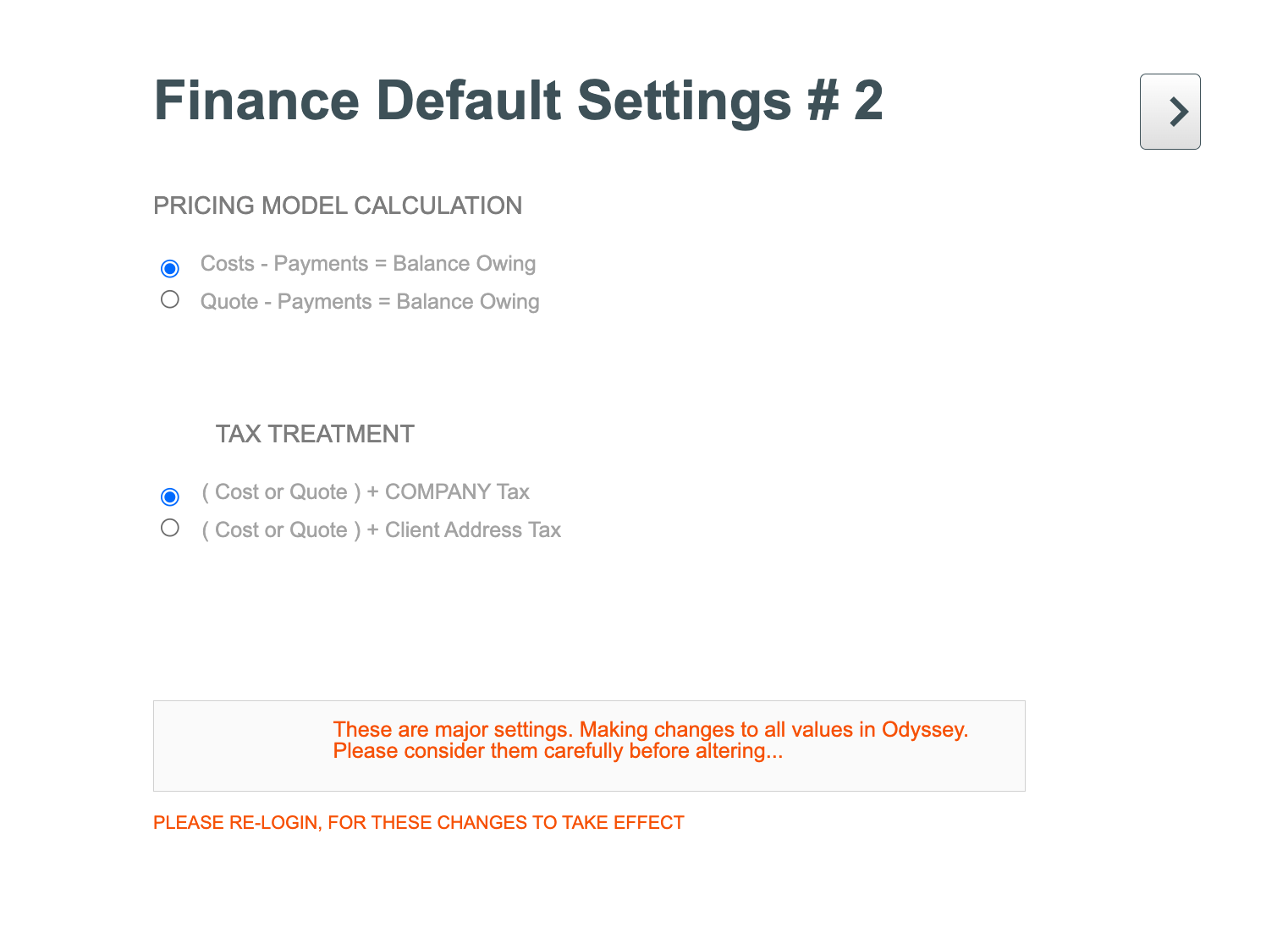Click the PRICING MODEL CALCULATION heading
The height and width of the screenshot is (927, 1288).
[338, 206]
